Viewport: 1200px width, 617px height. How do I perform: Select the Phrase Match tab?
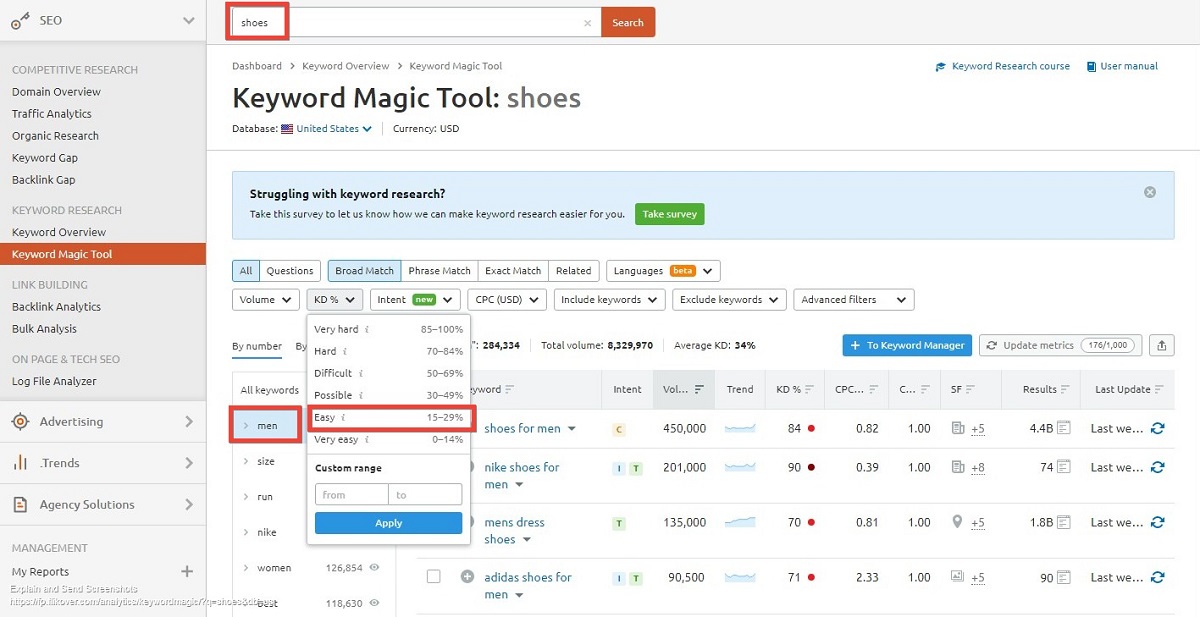tap(439, 271)
